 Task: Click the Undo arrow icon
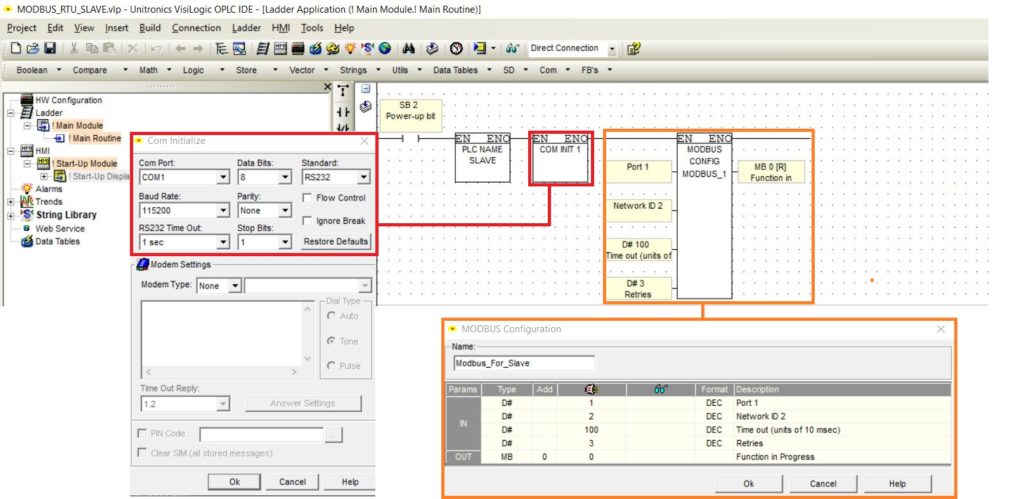coord(156,48)
